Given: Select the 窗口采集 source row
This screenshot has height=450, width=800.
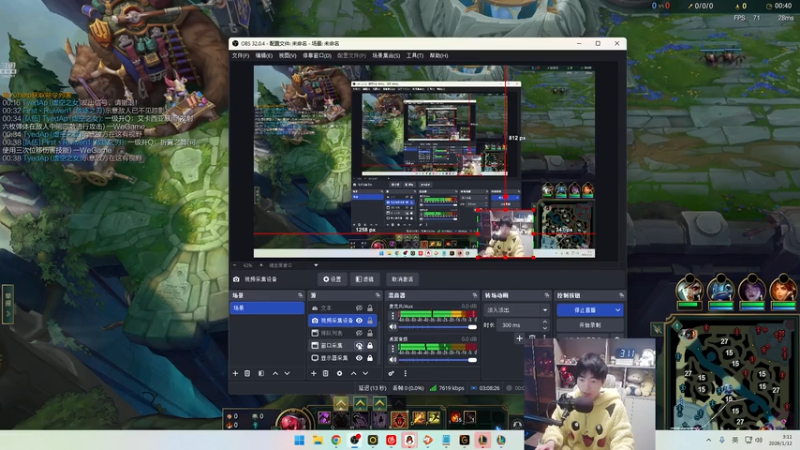Looking at the screenshot, I should [x=343, y=345].
